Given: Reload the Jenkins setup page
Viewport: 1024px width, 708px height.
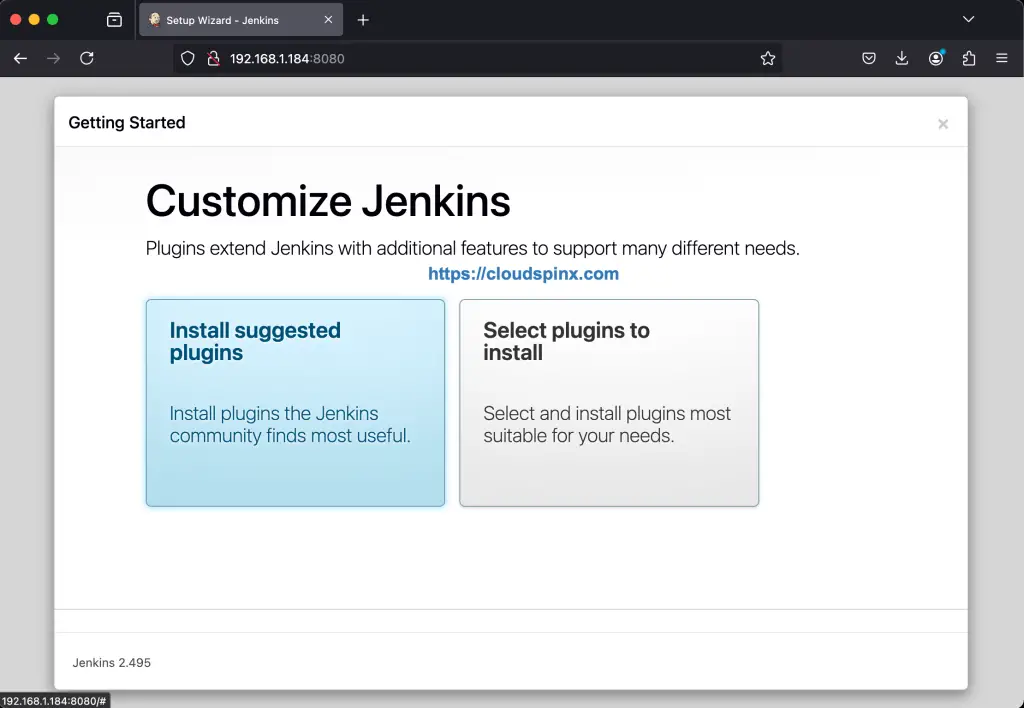Looking at the screenshot, I should (87, 58).
